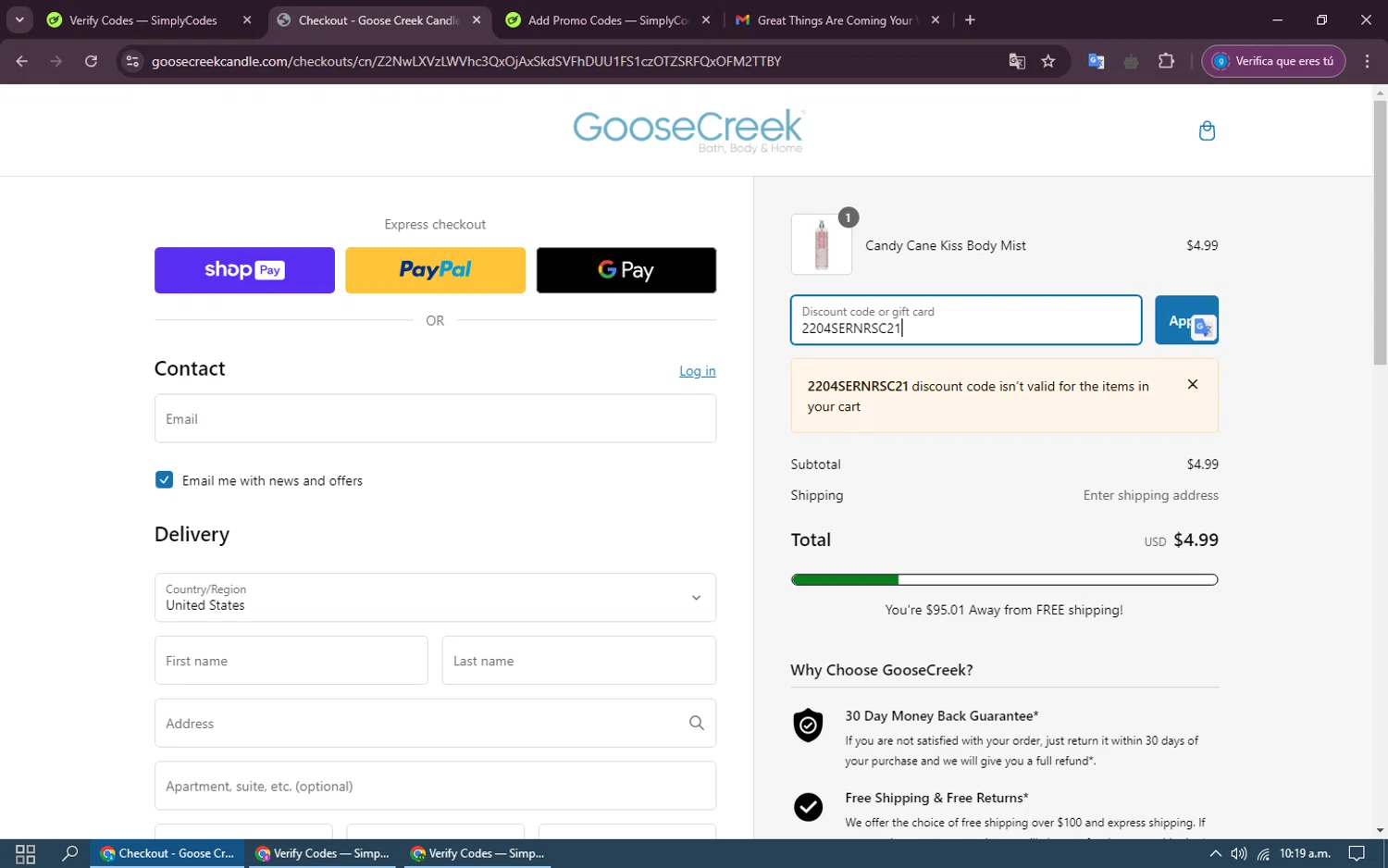Open the last Verify Codes taskbar window

[477, 853]
